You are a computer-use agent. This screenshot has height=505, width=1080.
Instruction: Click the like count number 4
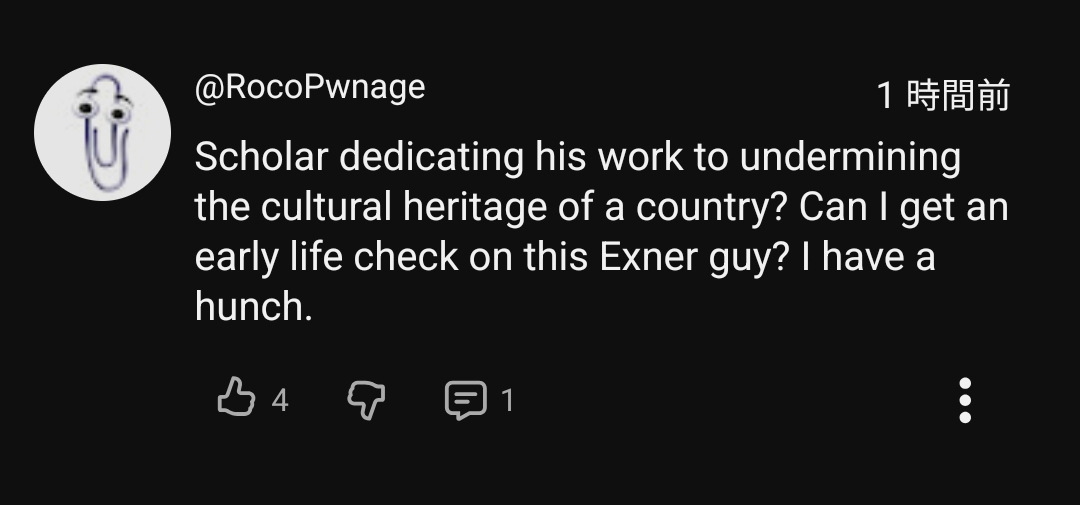pos(280,400)
